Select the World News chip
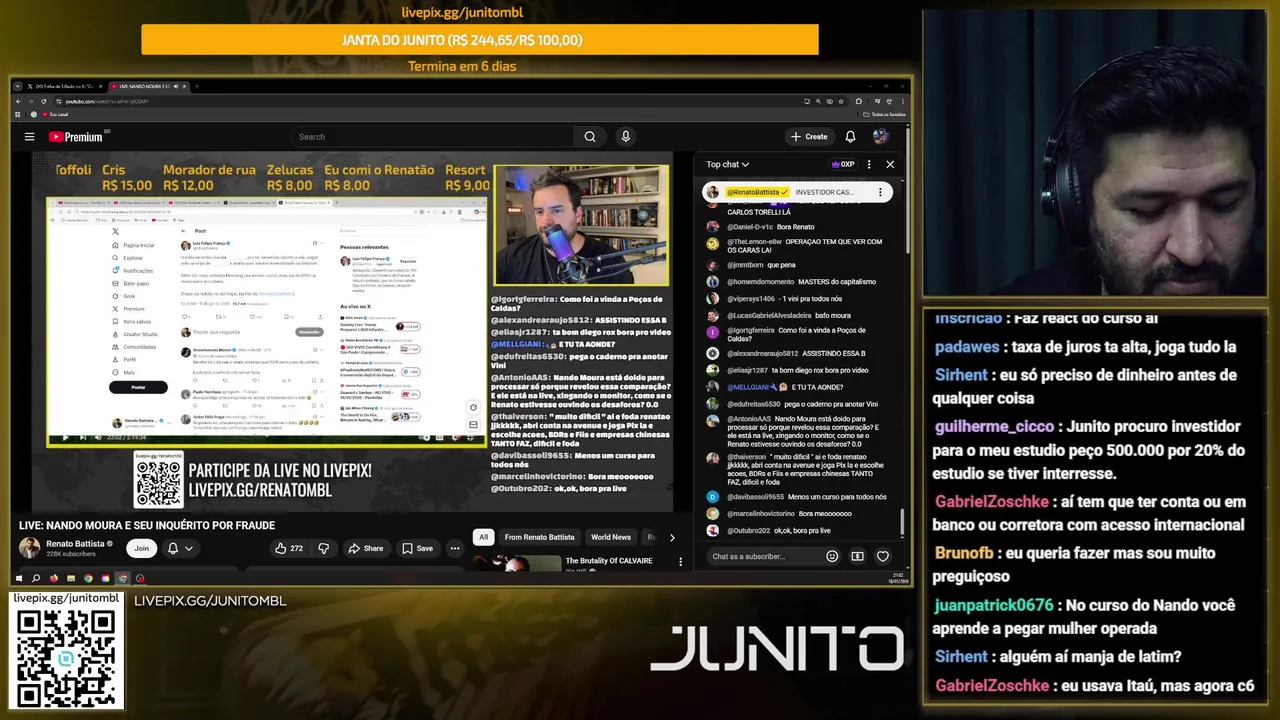The height and width of the screenshot is (720, 1280). point(610,537)
